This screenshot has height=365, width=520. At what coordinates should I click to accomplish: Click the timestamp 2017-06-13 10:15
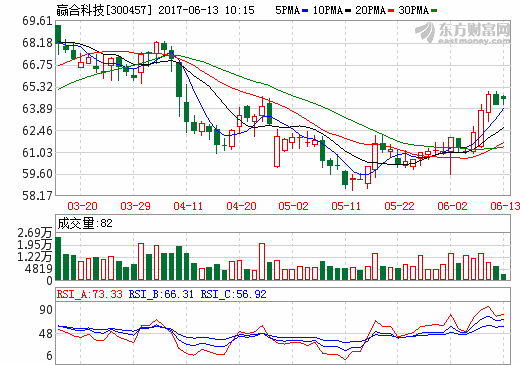tap(206, 10)
